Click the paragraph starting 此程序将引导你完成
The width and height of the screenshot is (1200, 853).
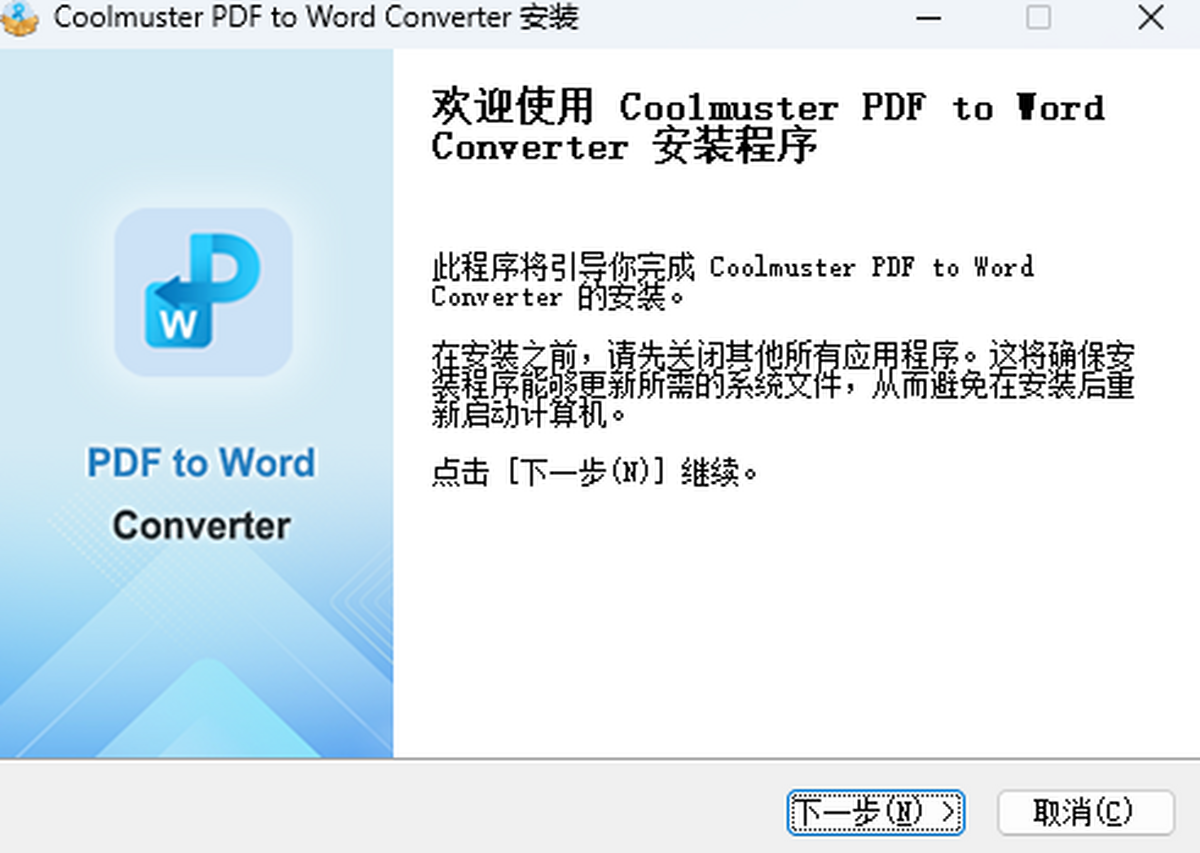click(x=732, y=282)
